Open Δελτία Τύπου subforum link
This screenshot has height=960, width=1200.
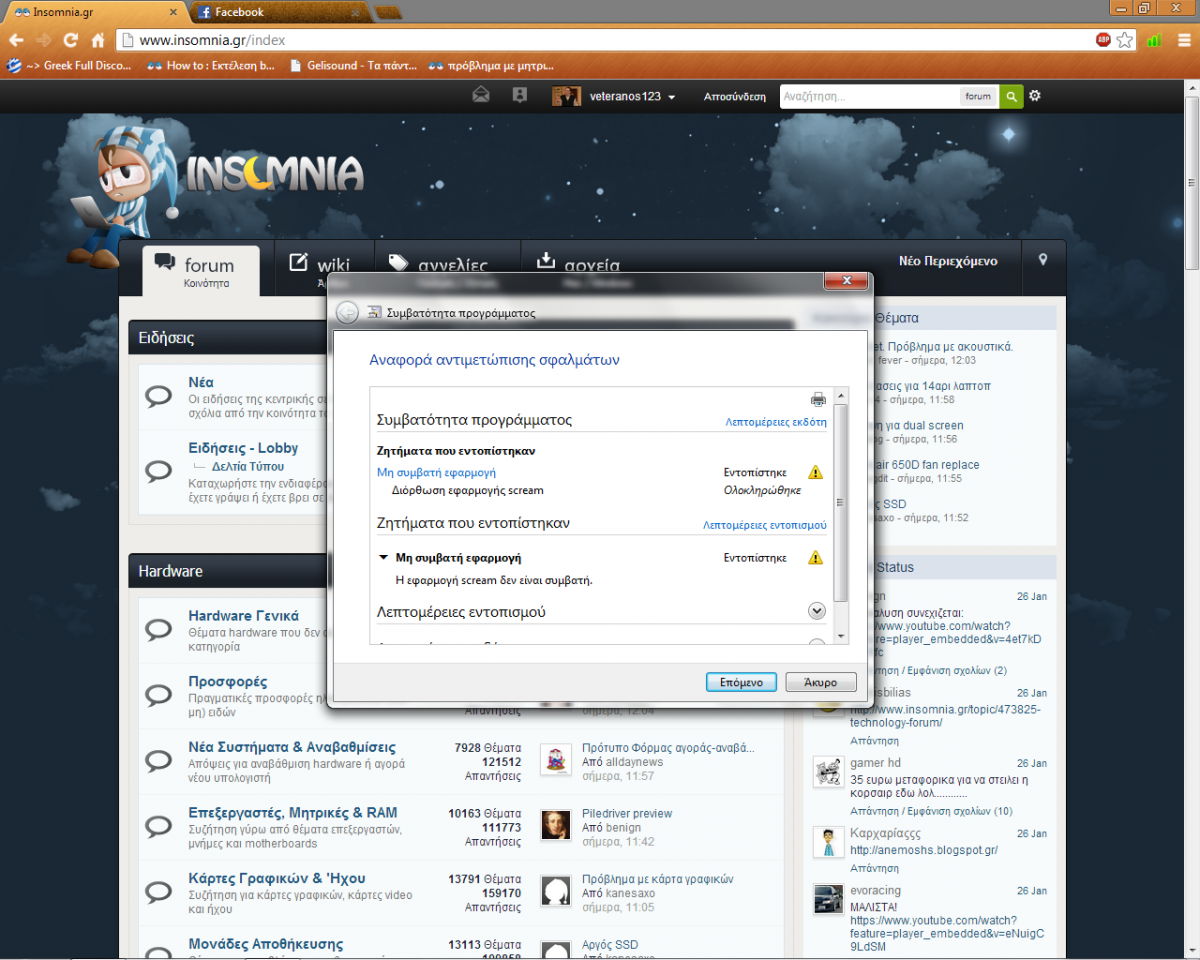point(247,466)
